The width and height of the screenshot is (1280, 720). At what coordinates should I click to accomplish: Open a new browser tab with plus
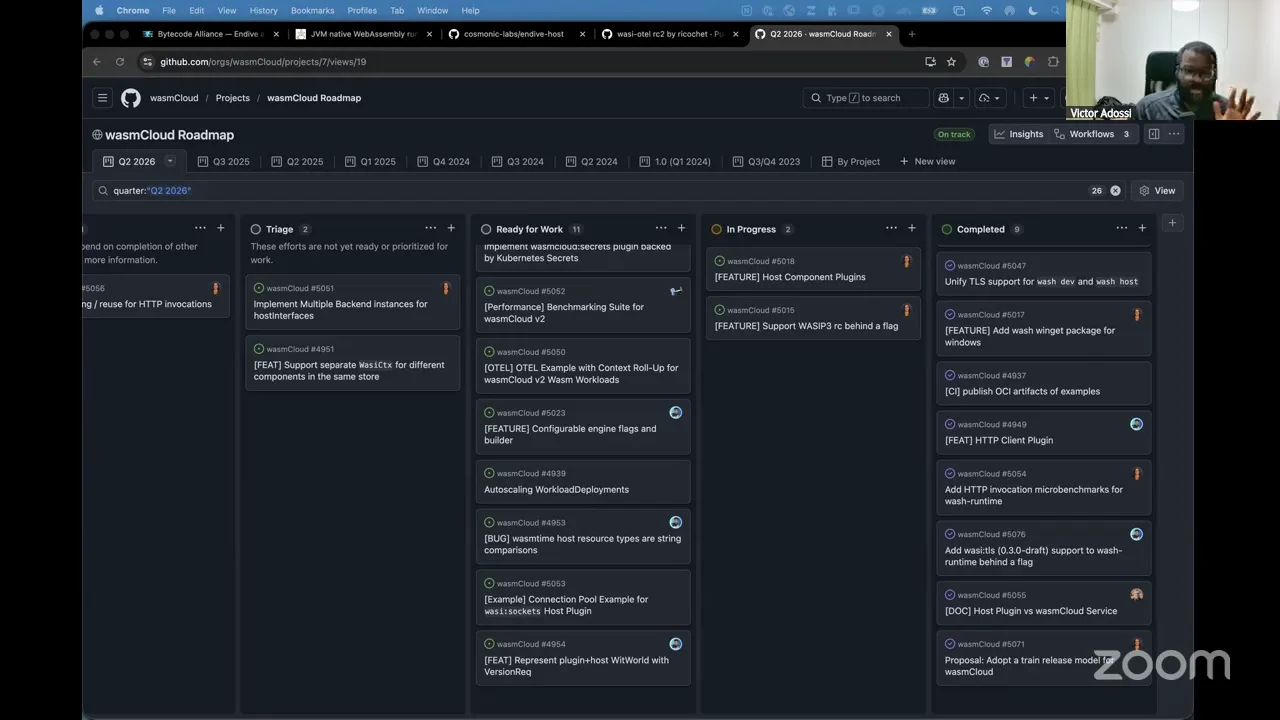911,34
